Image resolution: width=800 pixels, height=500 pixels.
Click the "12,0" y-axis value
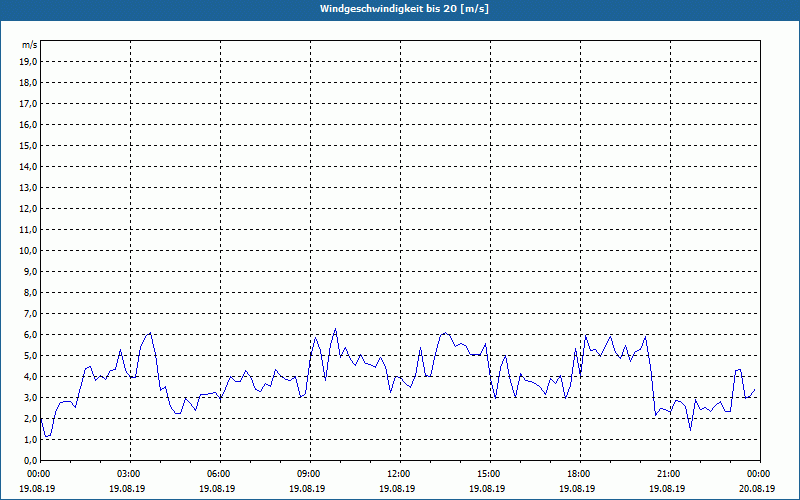pyautogui.click(x=28, y=209)
